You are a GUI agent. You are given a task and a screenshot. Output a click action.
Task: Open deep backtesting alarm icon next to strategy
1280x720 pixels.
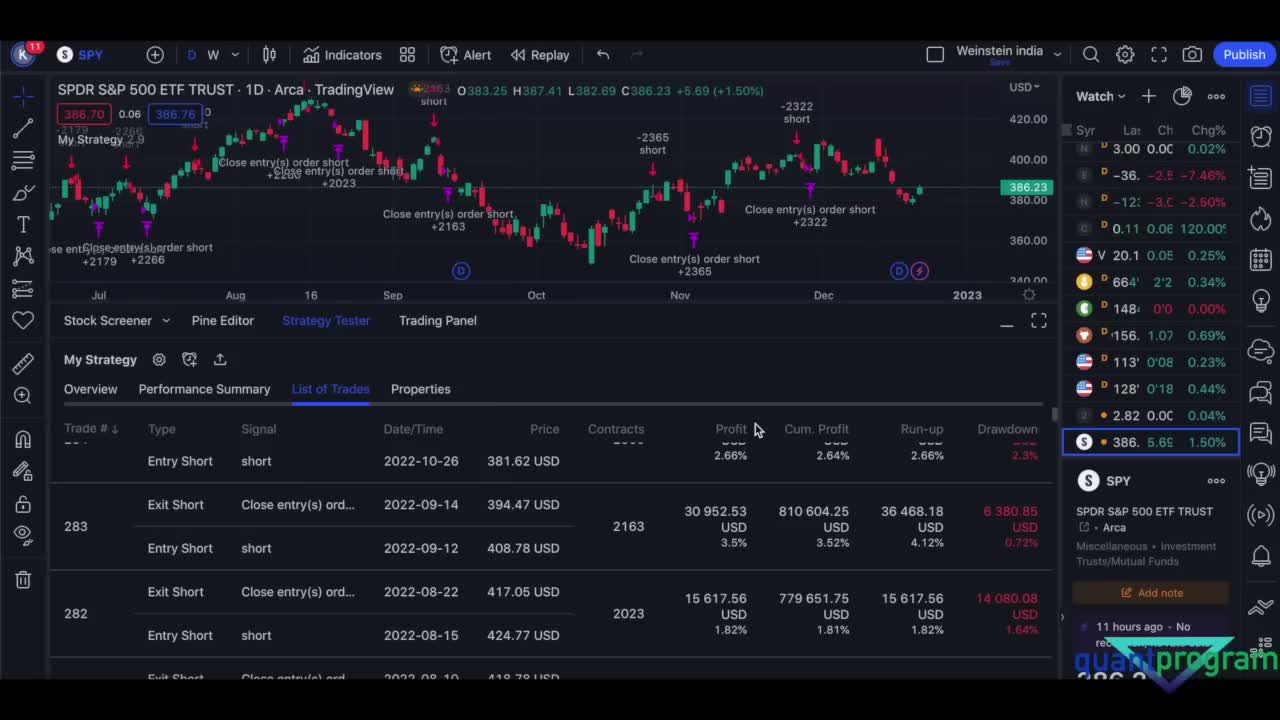click(189, 360)
